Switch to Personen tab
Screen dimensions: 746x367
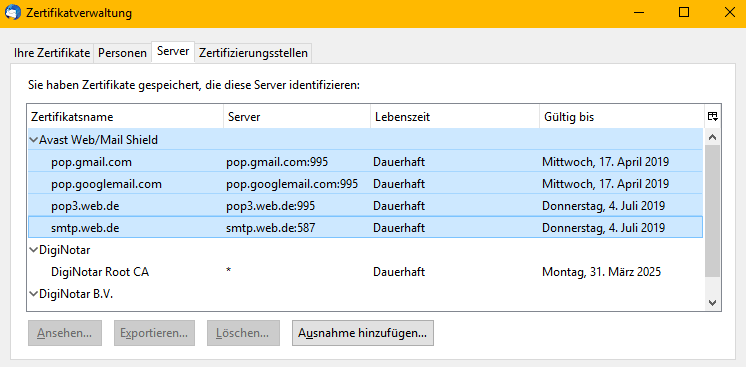click(x=122, y=53)
